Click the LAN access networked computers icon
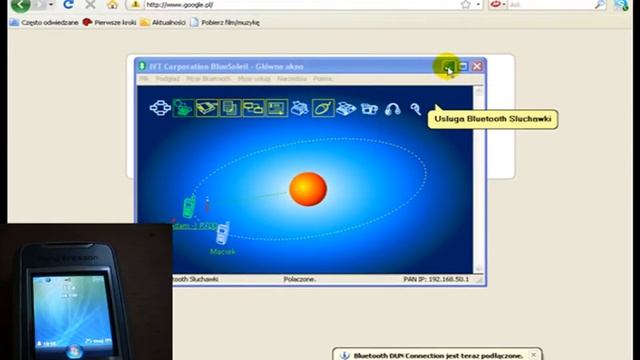This screenshot has width=640, height=360. point(253,108)
